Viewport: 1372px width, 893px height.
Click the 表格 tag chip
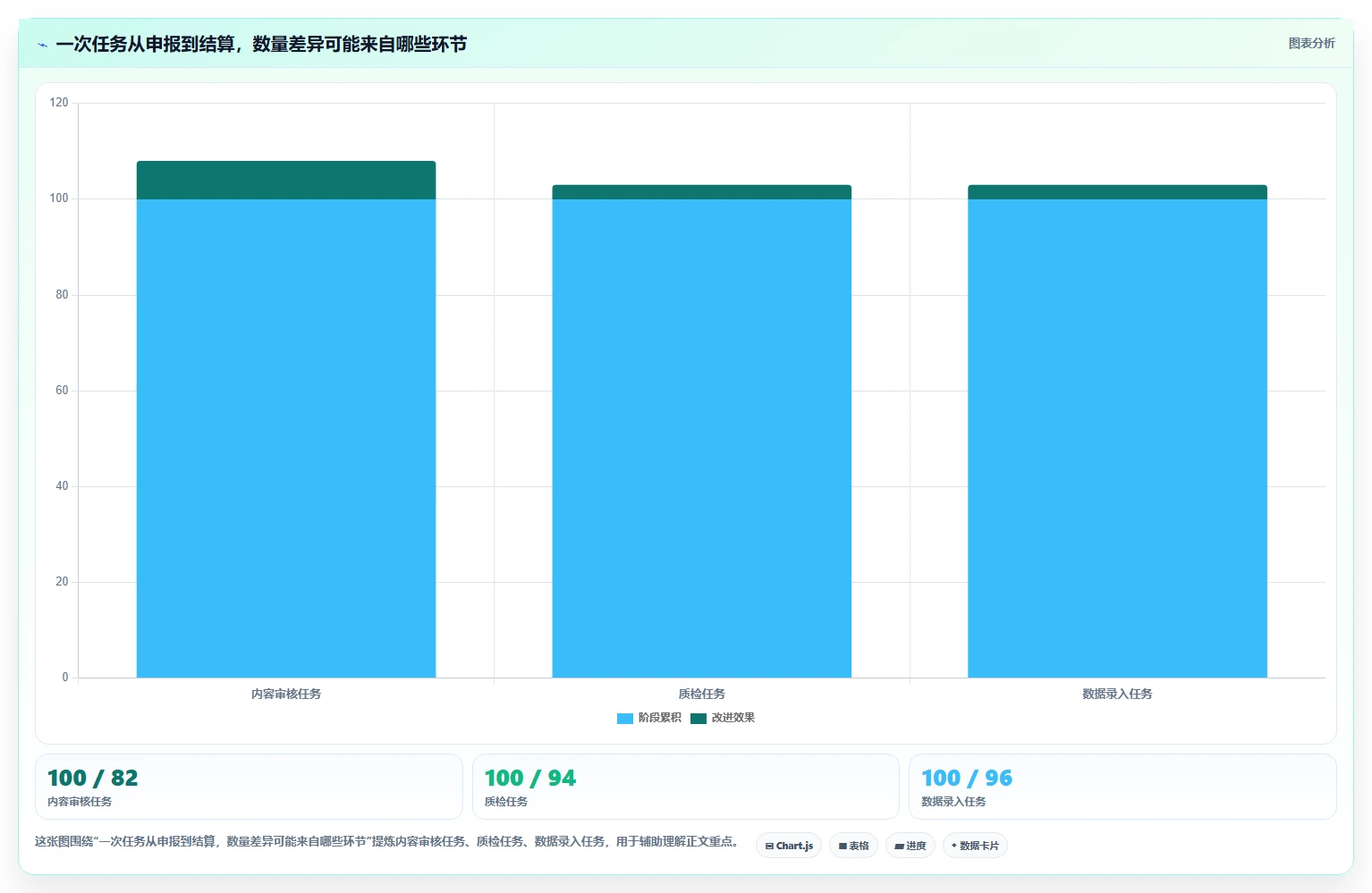tap(853, 846)
